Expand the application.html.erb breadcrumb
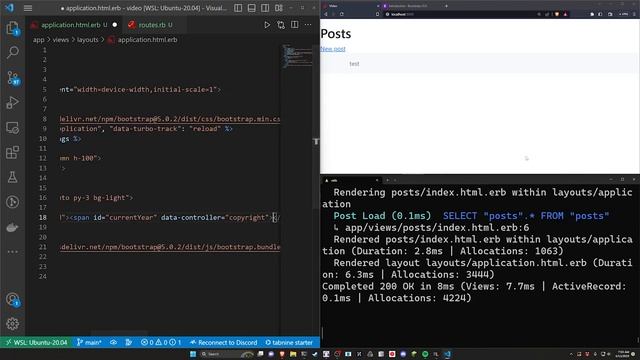The height and width of the screenshot is (360, 640). click(x=143, y=40)
